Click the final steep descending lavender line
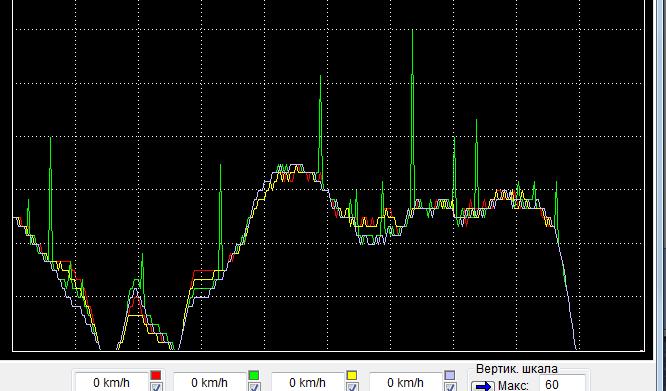 [567, 293]
